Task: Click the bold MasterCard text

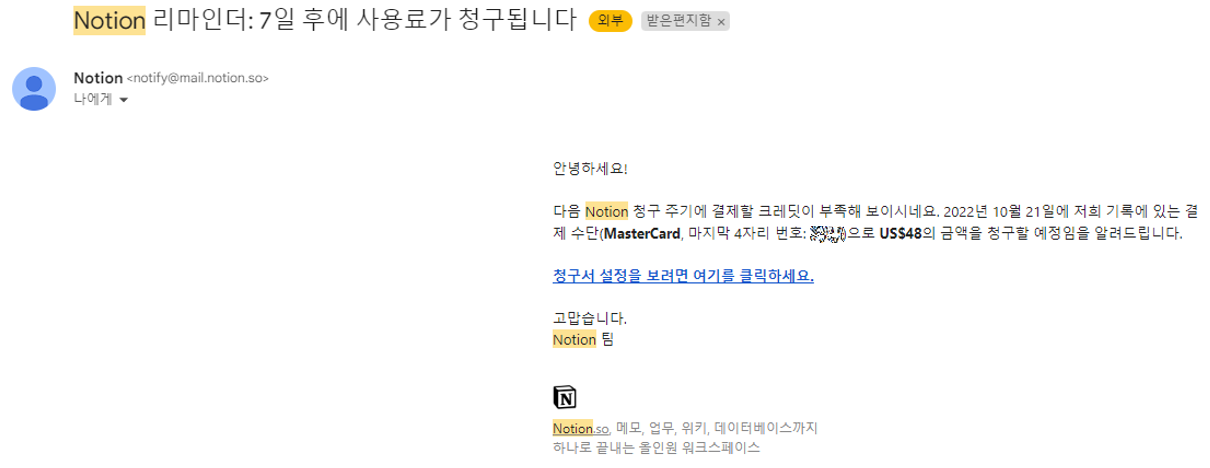Action: pos(640,234)
